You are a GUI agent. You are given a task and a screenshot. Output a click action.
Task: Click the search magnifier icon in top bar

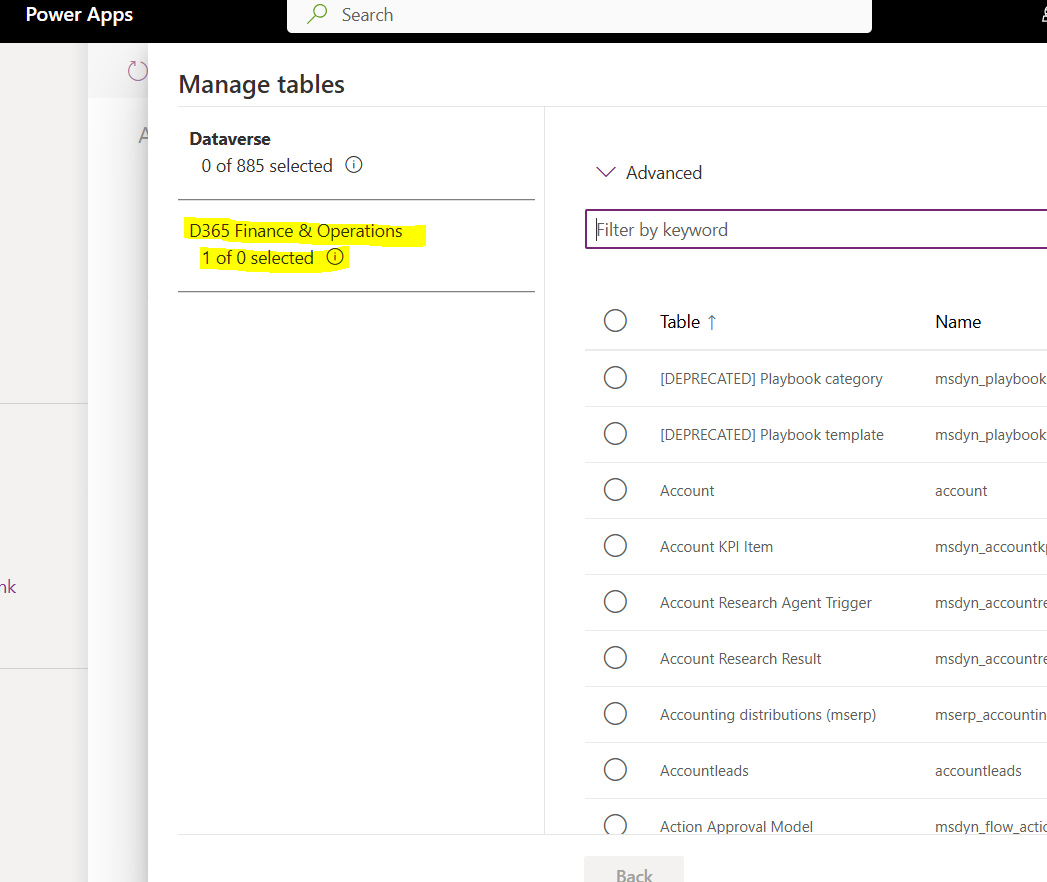click(317, 14)
